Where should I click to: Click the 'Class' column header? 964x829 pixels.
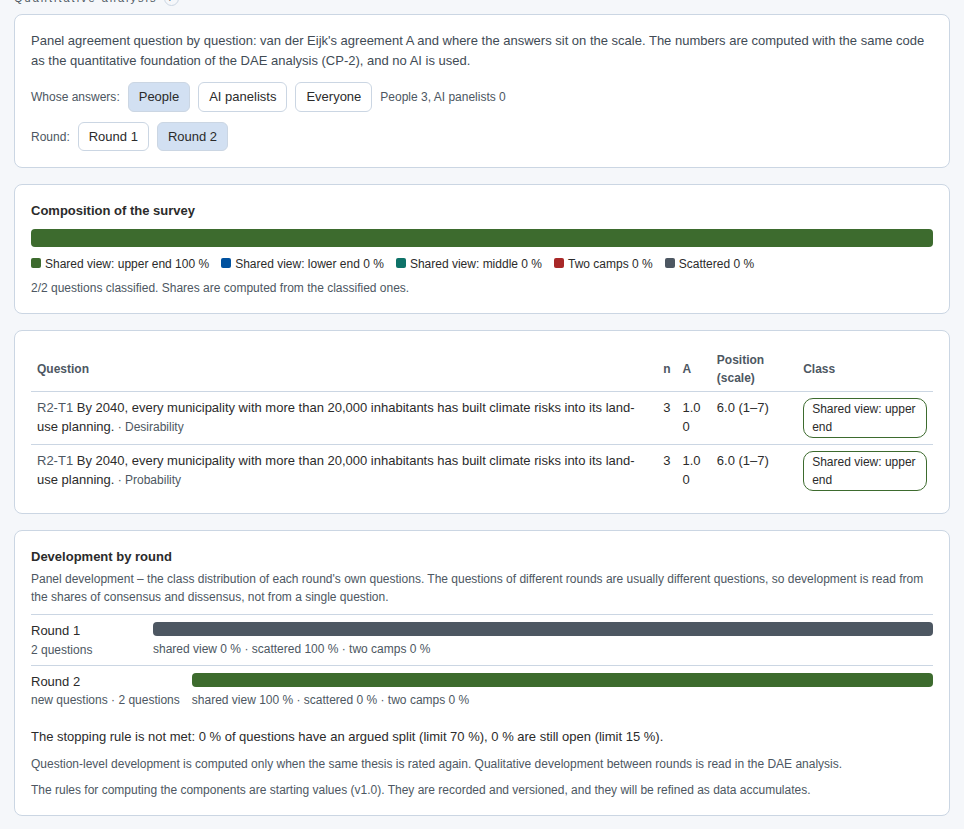click(x=819, y=368)
